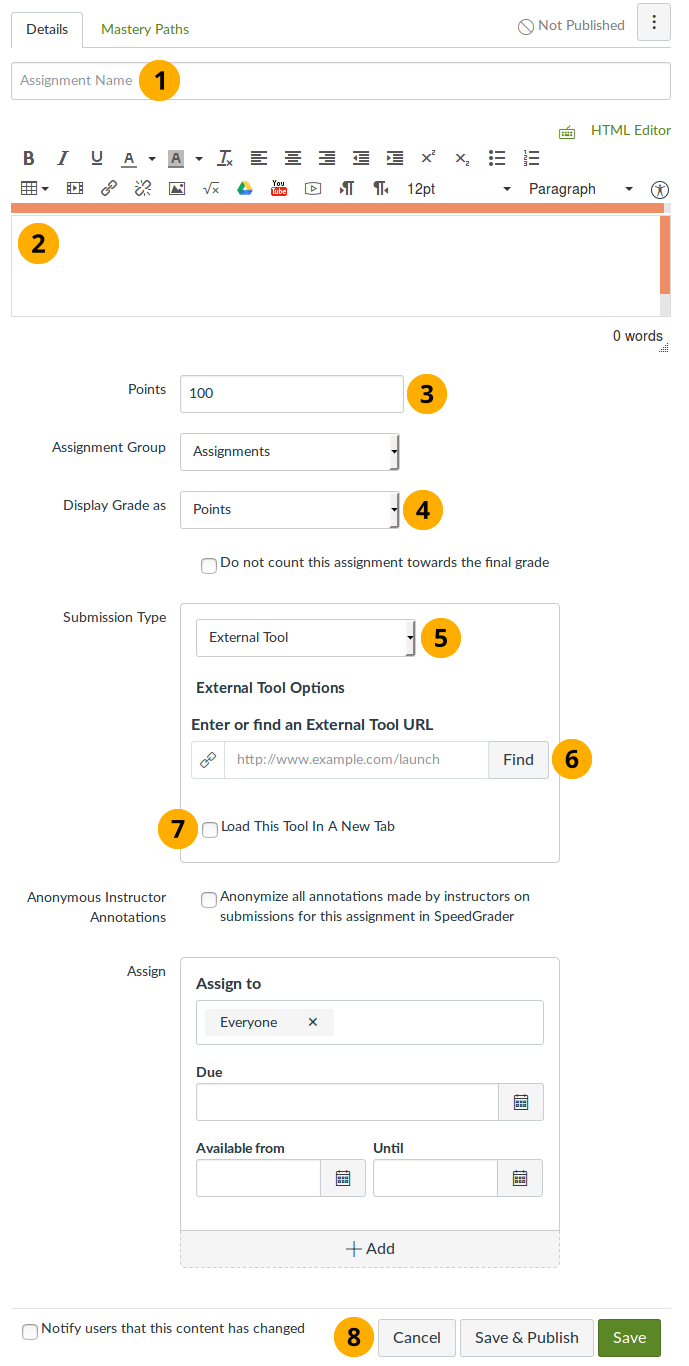
Task: Click the bulleted list icon
Action: [x=497, y=158]
